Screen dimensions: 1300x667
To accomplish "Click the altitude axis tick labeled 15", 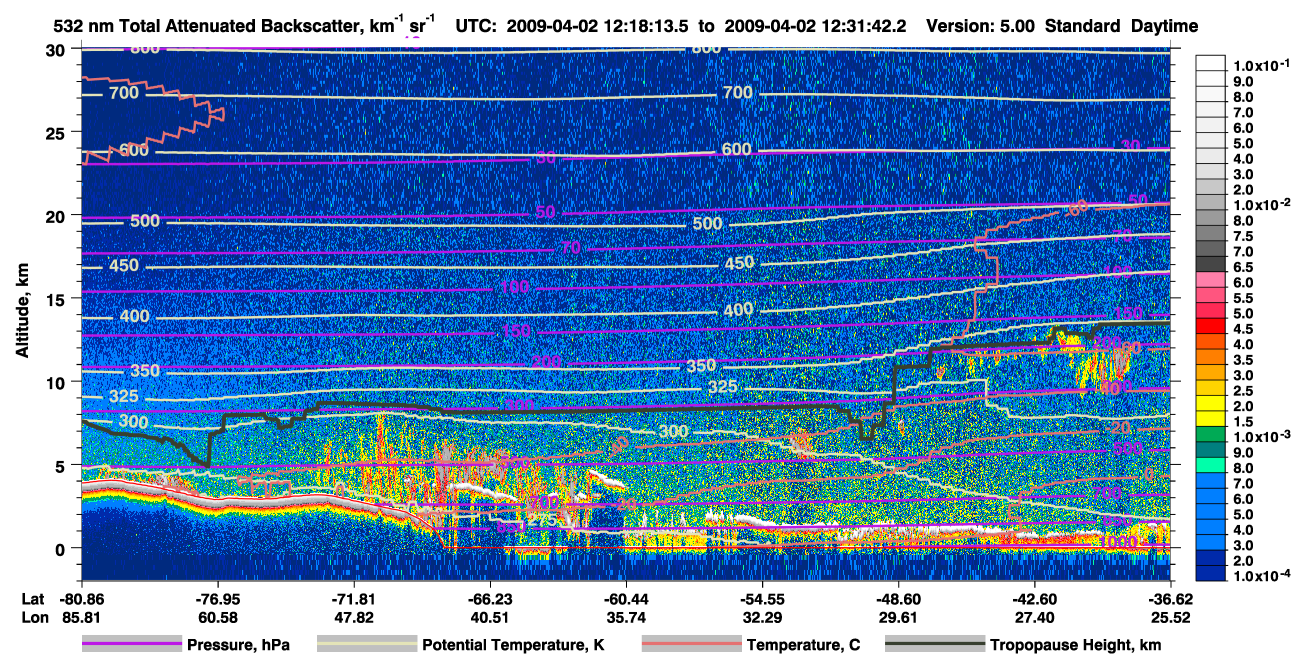I will click(58, 299).
